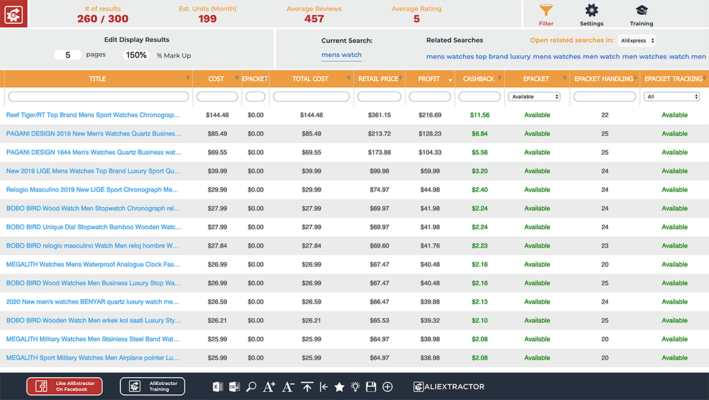Click the plus circle icon in bottom toolbar
709x400 pixels.
(388, 386)
